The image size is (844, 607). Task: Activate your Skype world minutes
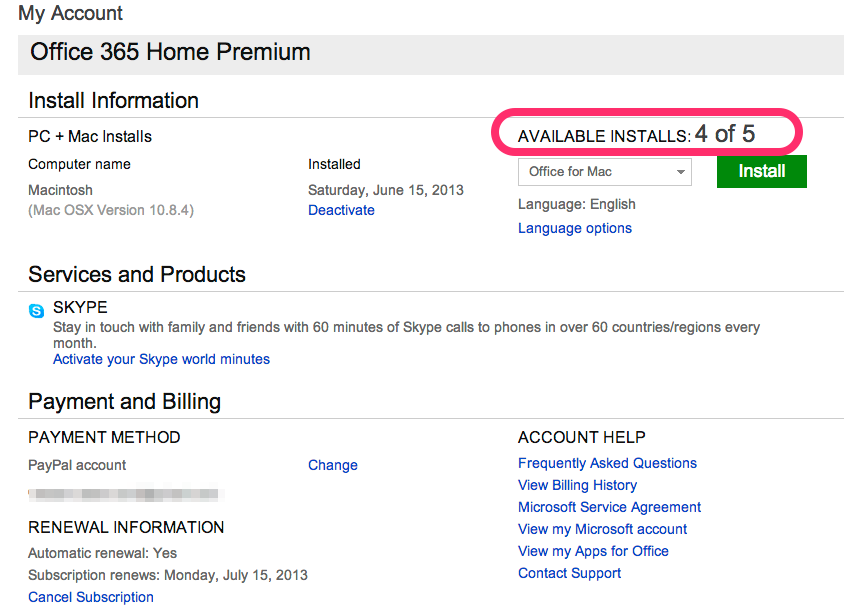(161, 359)
